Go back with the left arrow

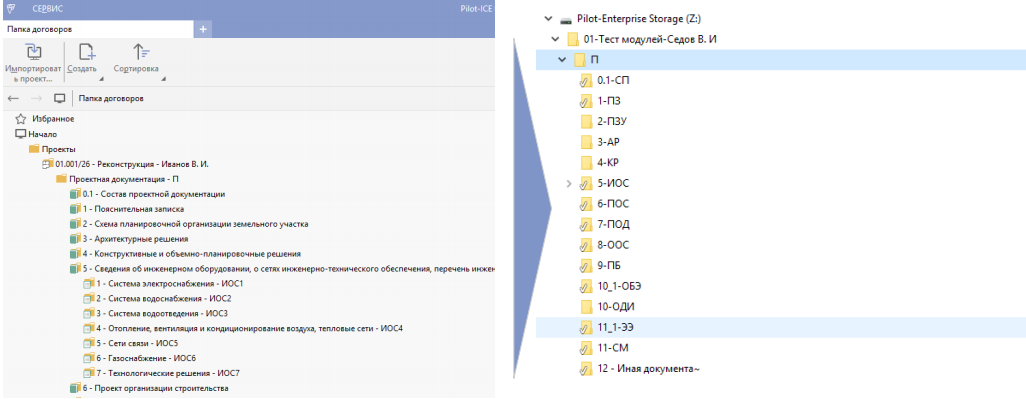coord(13,98)
